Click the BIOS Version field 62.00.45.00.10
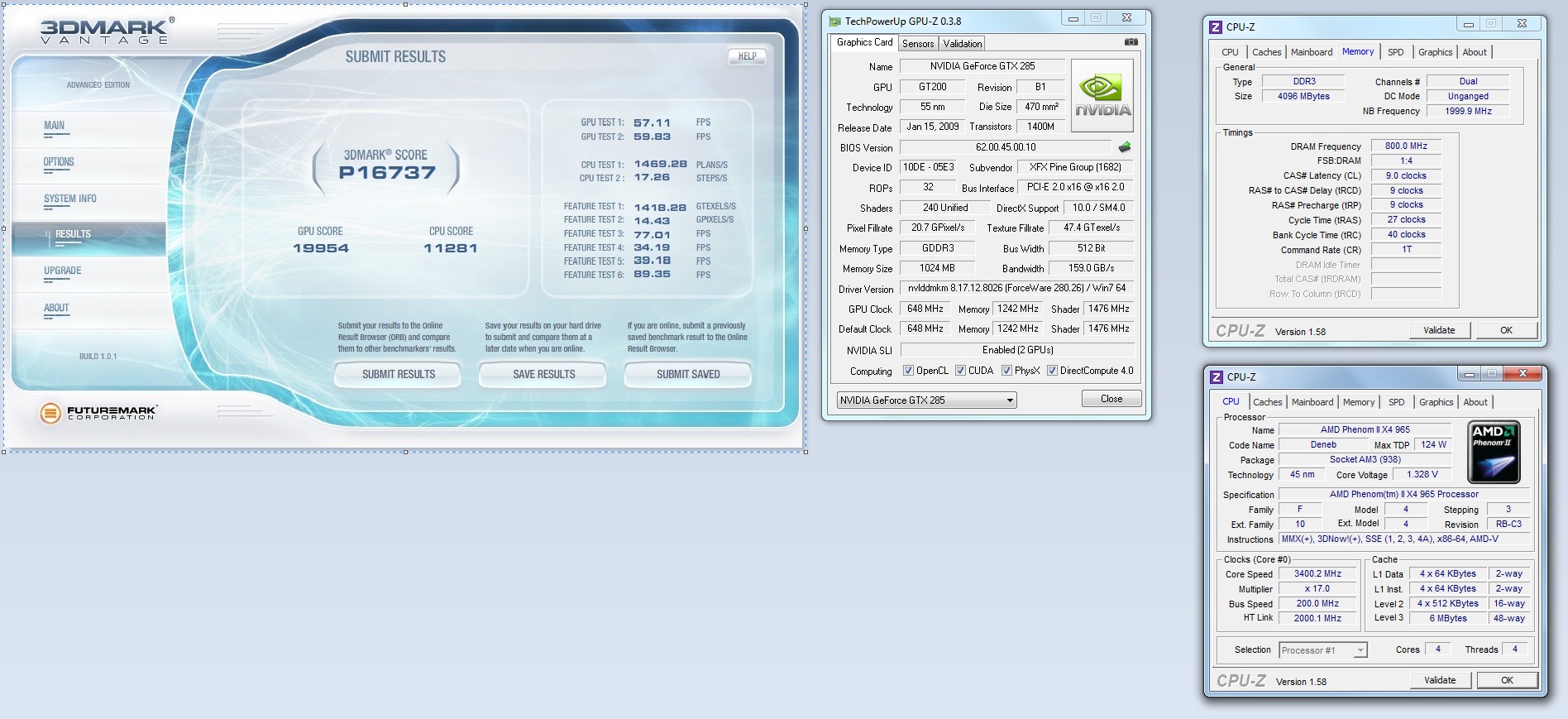The image size is (1568, 719). click(x=1006, y=147)
